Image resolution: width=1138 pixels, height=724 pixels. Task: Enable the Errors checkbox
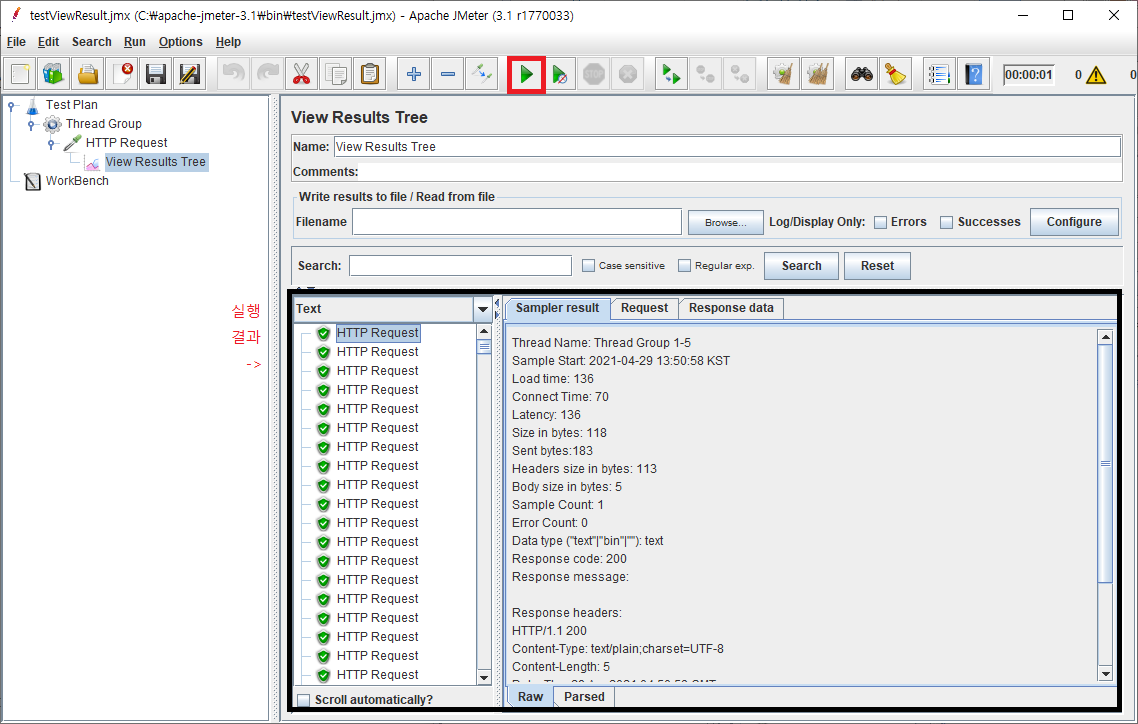point(880,223)
